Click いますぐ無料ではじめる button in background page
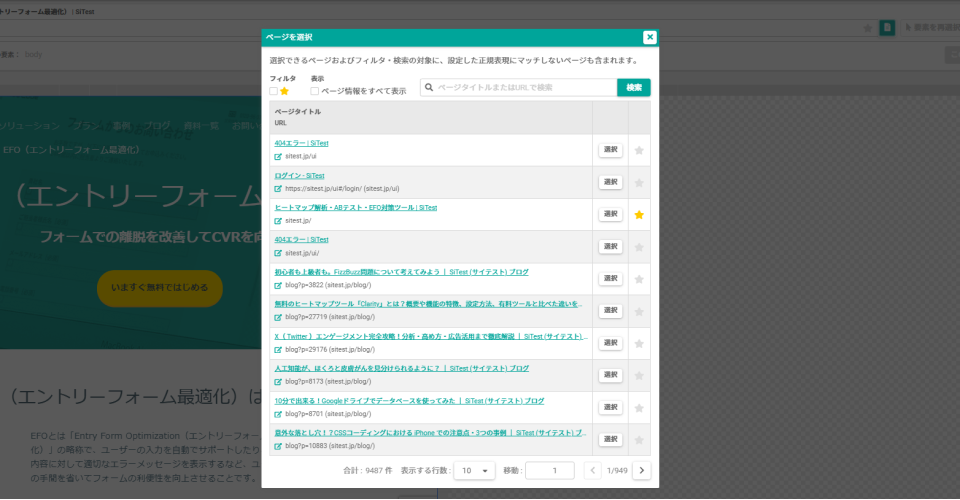 [160, 288]
